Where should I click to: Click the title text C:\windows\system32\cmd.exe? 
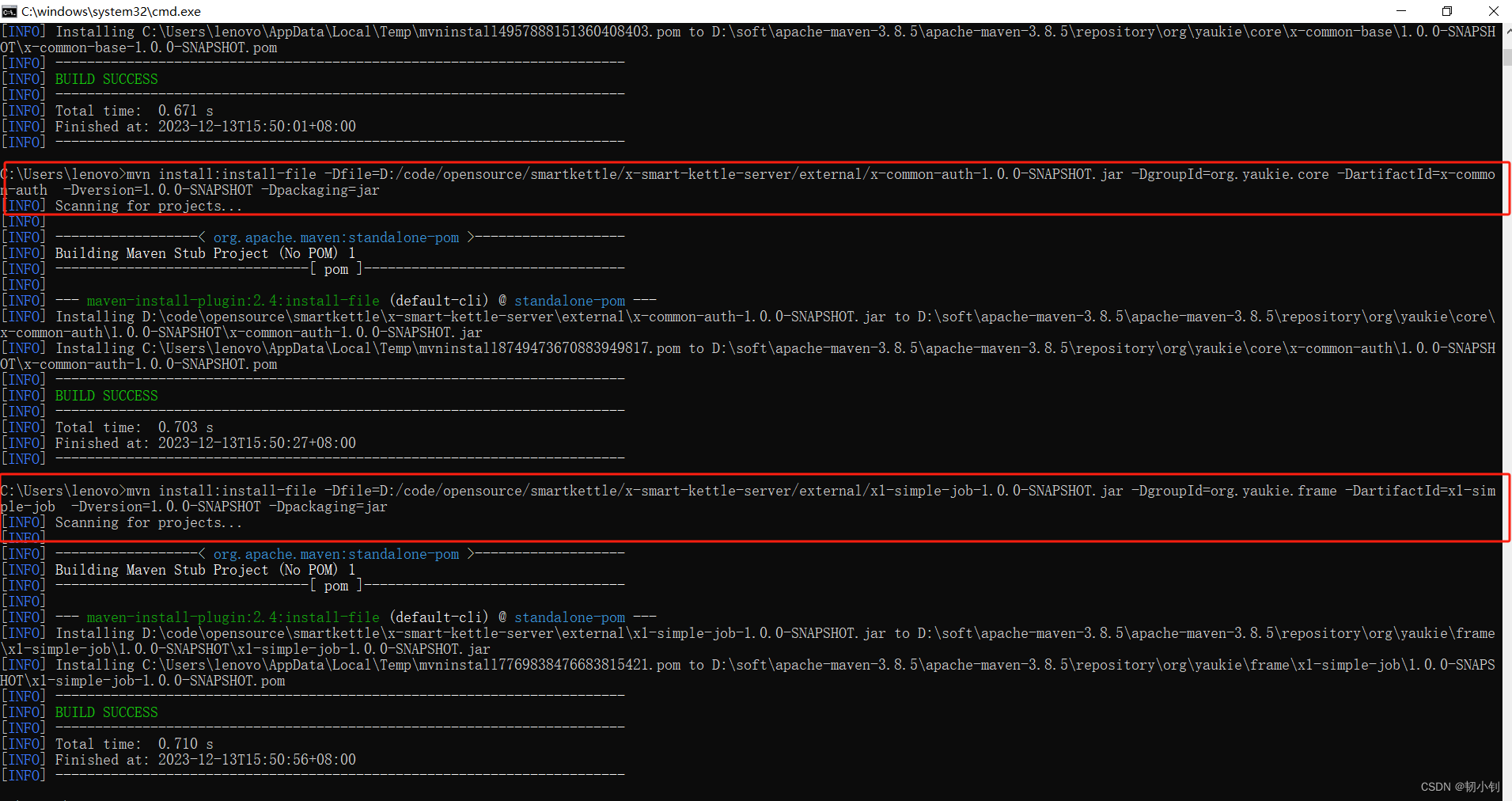tap(111, 11)
